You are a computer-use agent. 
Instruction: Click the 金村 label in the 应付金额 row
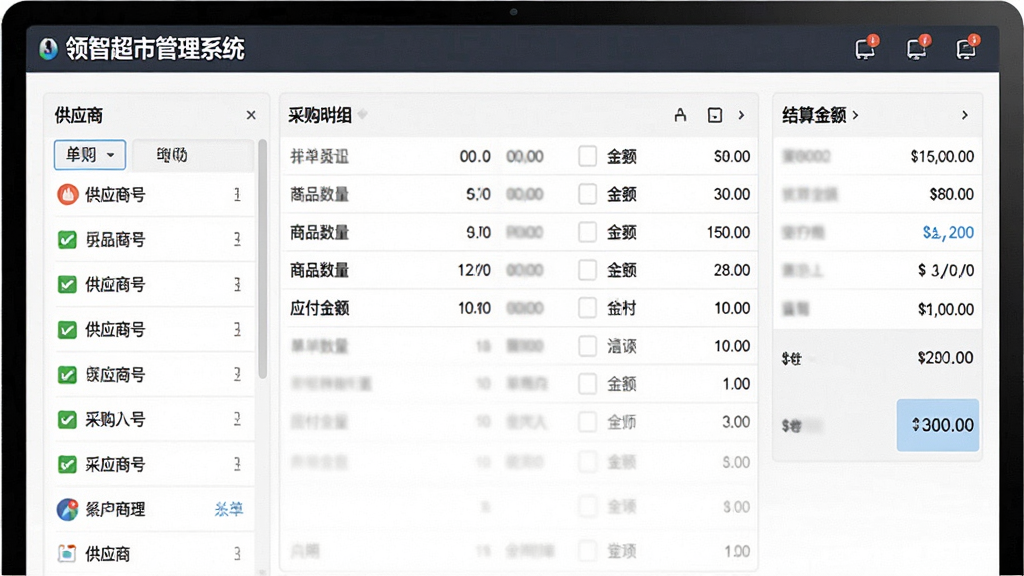(x=622, y=308)
